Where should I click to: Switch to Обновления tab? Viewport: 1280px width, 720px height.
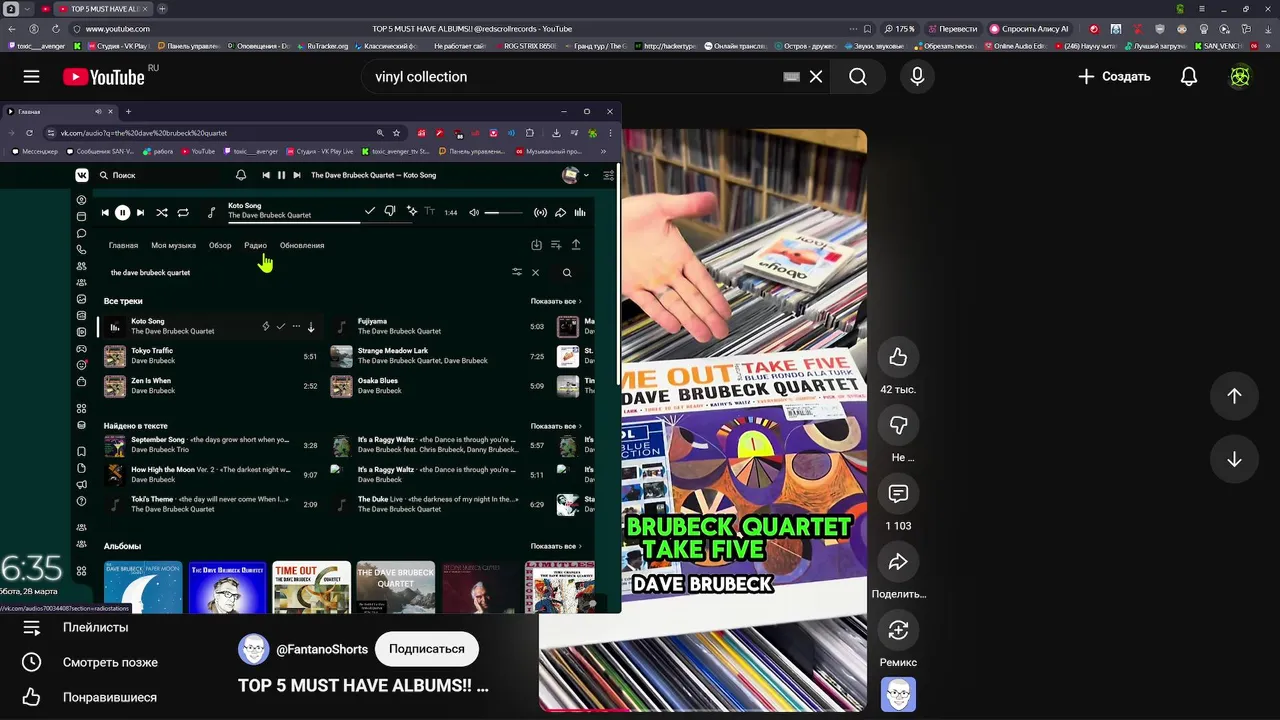click(302, 245)
